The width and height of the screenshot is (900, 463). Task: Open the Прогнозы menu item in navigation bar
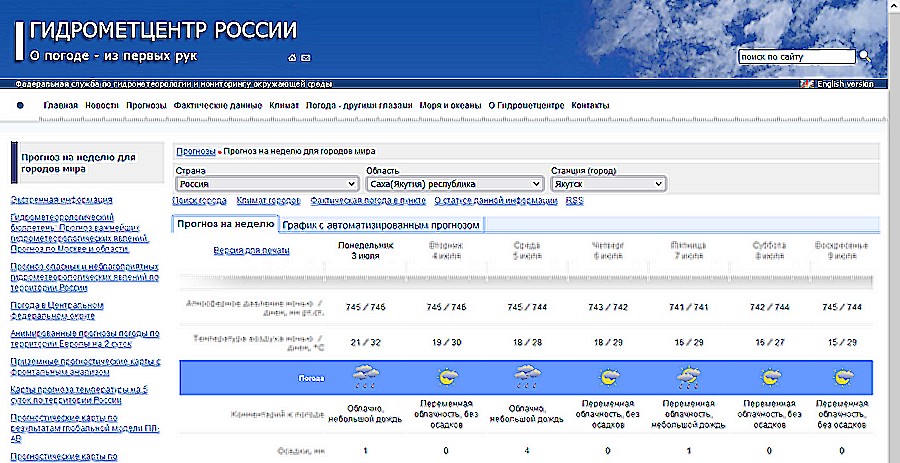pyautogui.click(x=146, y=106)
